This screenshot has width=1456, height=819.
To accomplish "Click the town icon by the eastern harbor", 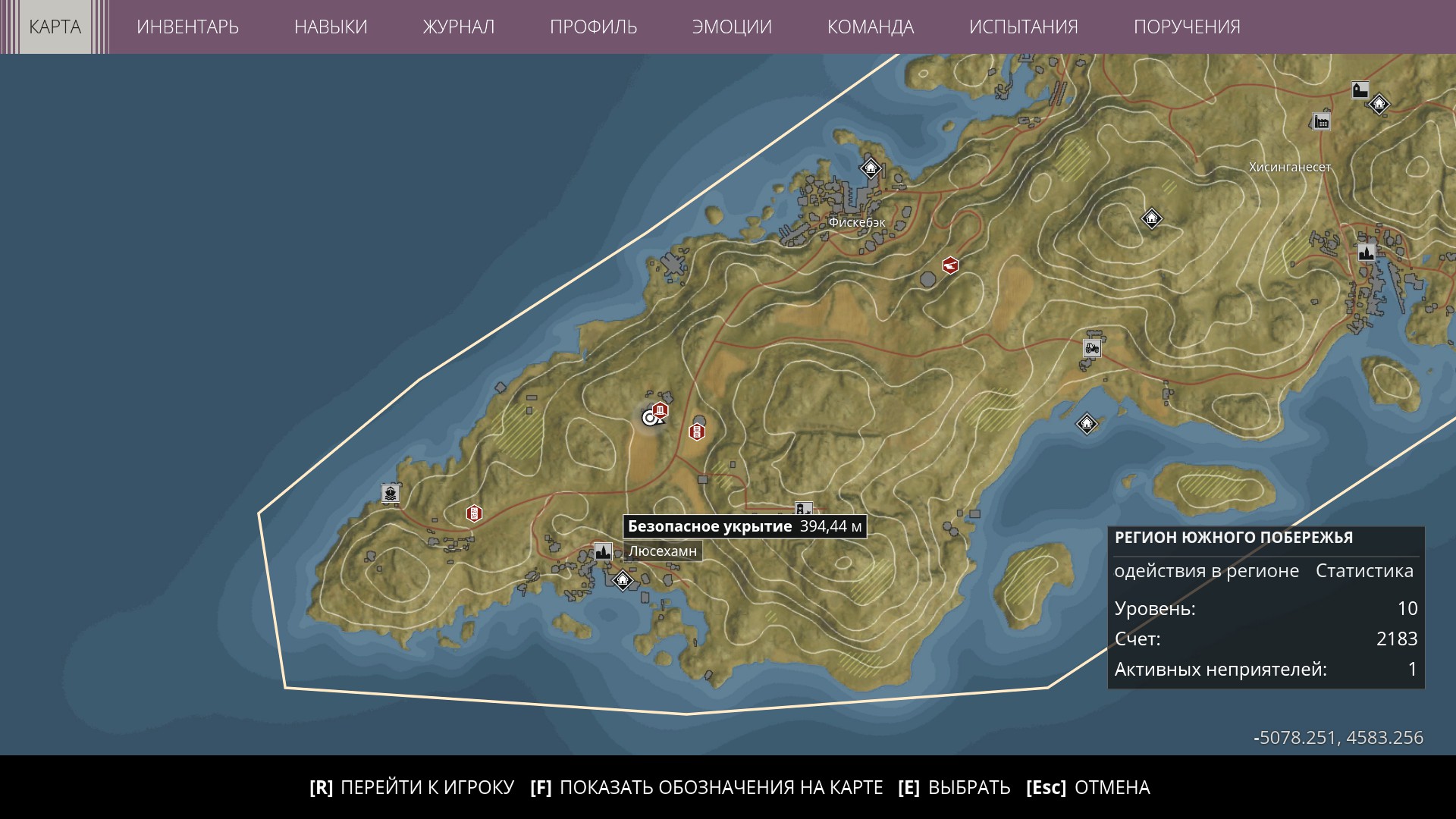I will click(1367, 252).
